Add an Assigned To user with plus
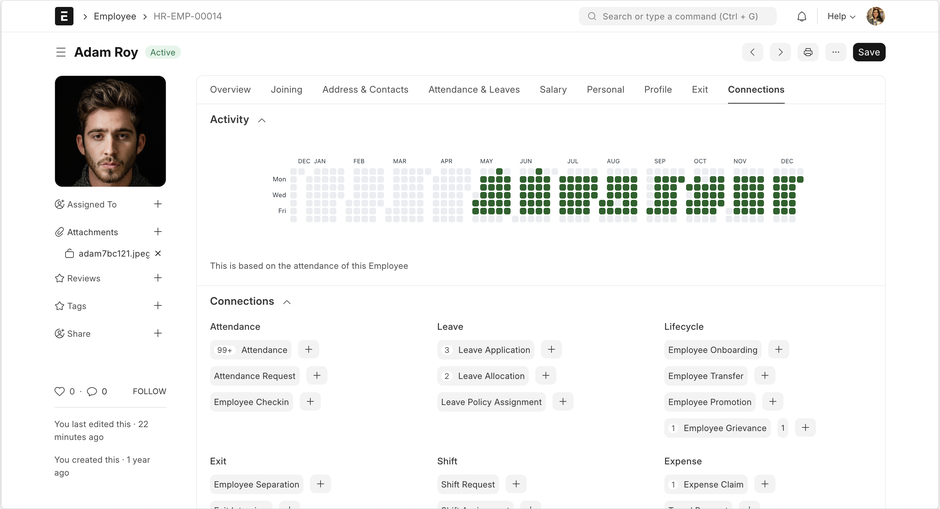940x509 pixels. (x=158, y=204)
